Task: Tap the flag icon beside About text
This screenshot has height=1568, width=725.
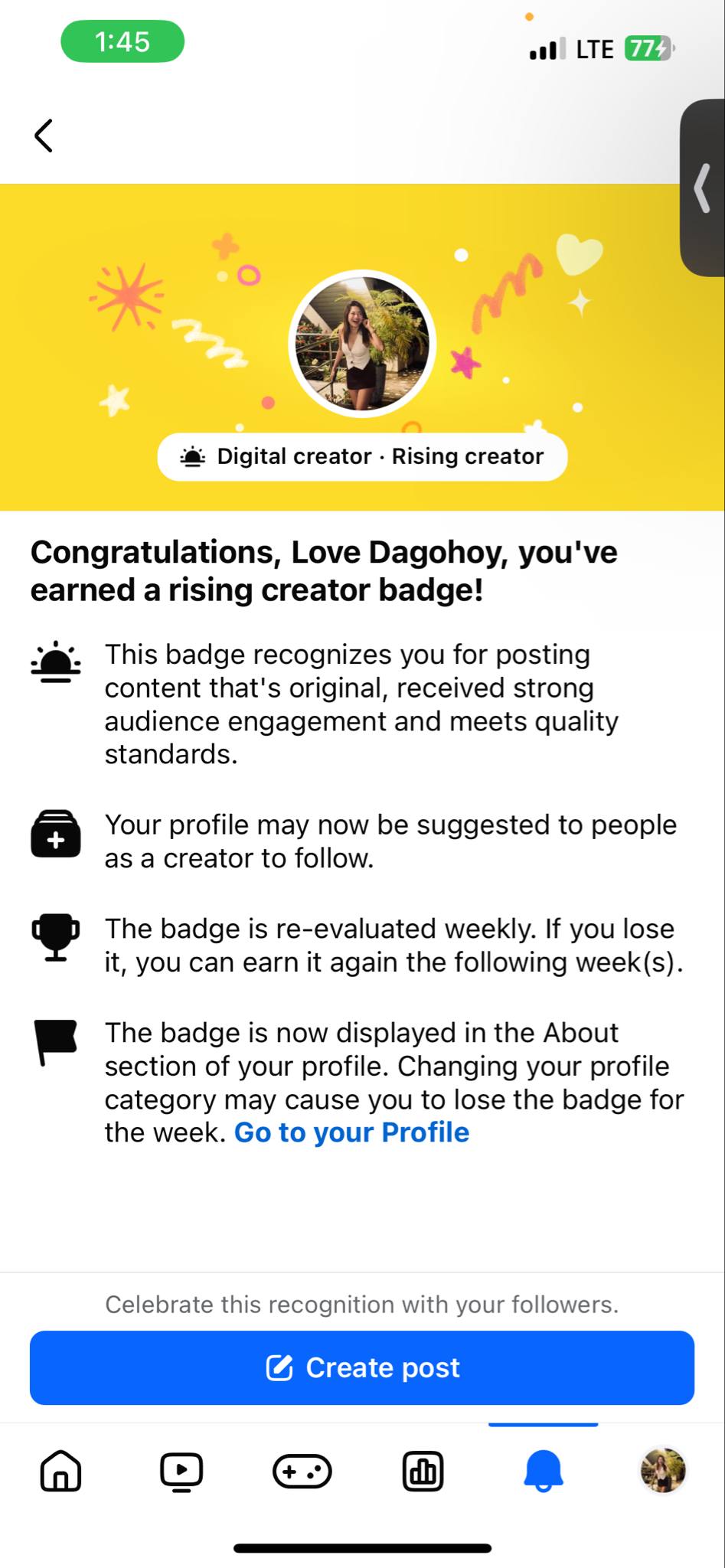Action: (55, 1042)
